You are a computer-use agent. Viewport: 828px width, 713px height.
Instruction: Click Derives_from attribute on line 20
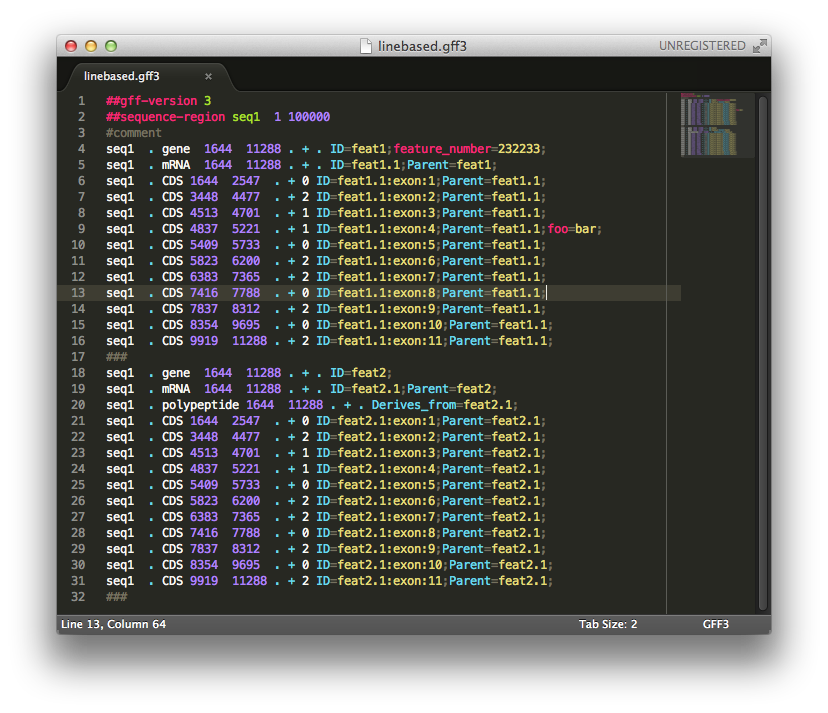tap(413, 405)
